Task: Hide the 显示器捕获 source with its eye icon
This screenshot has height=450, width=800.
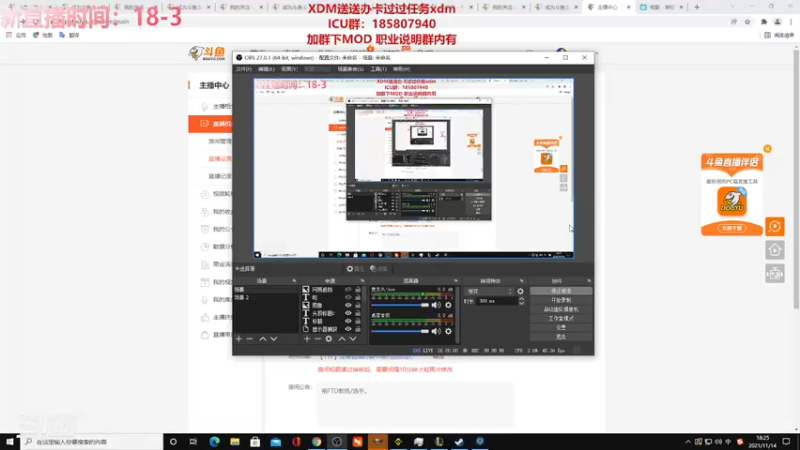Action: click(348, 329)
